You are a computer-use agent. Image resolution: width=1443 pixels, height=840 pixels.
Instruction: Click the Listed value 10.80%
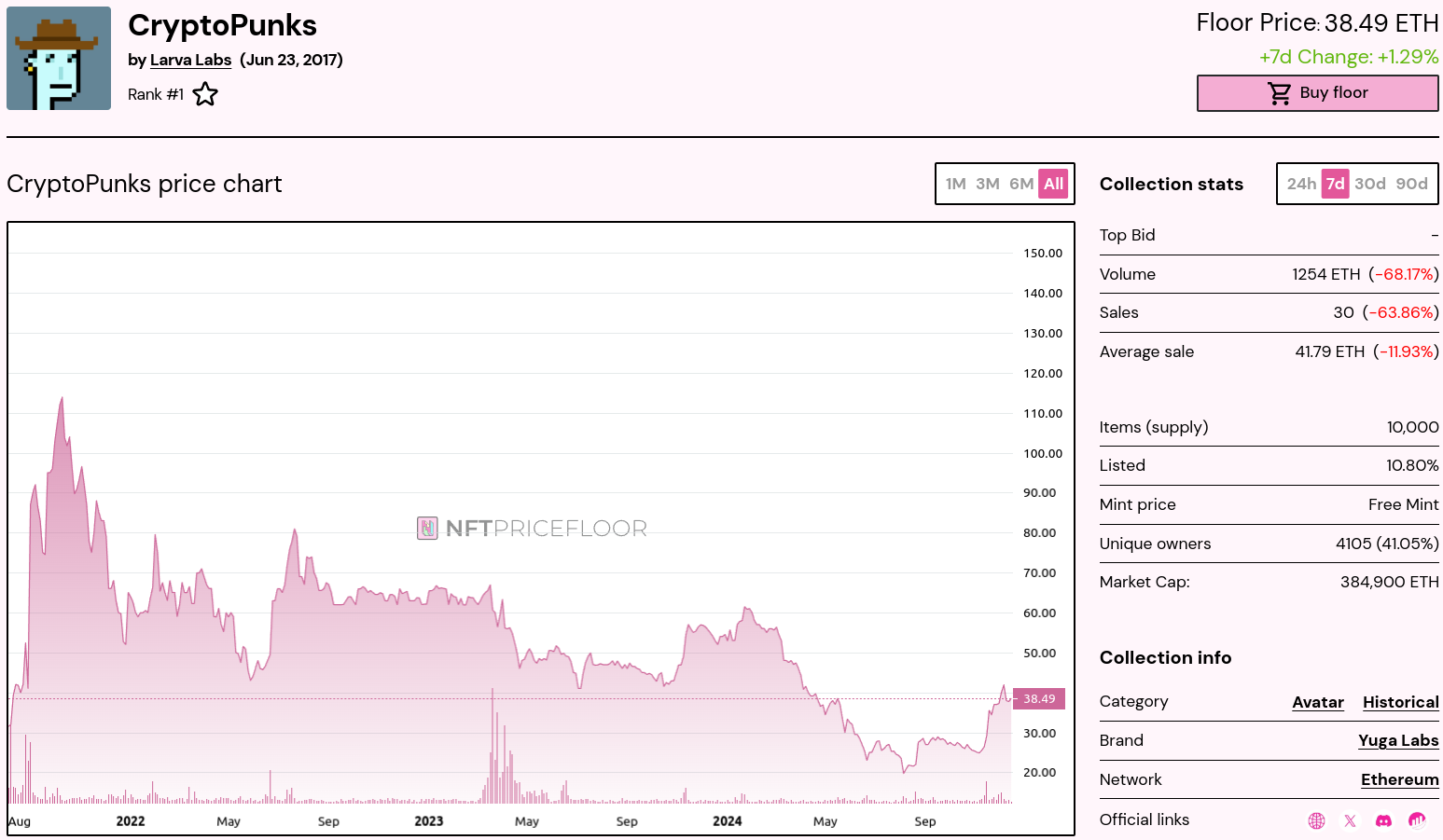[1412, 465]
